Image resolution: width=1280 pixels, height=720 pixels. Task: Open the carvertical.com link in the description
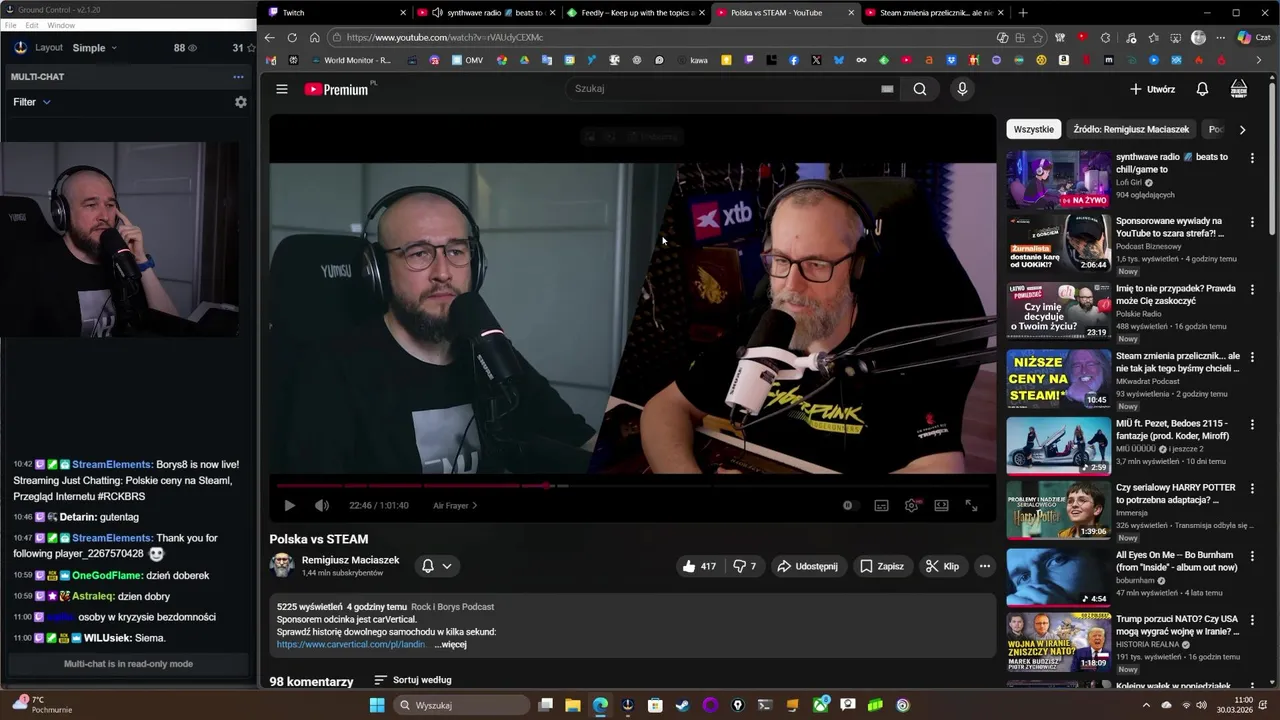click(x=350, y=645)
